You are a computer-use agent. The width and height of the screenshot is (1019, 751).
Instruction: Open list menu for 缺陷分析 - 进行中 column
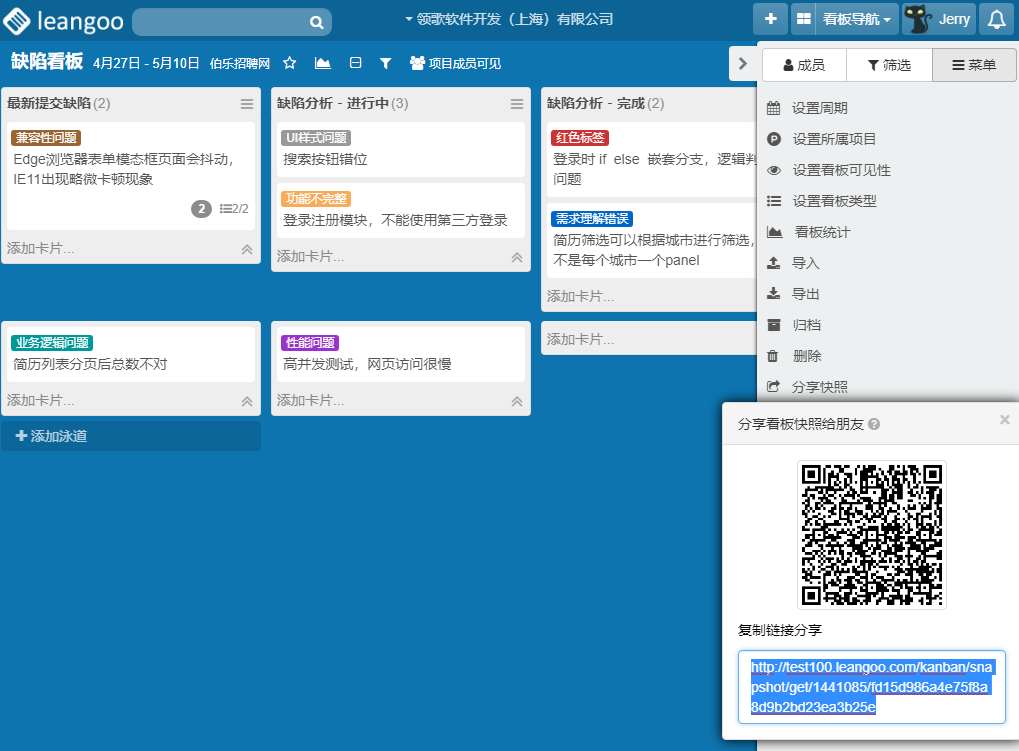click(x=517, y=103)
